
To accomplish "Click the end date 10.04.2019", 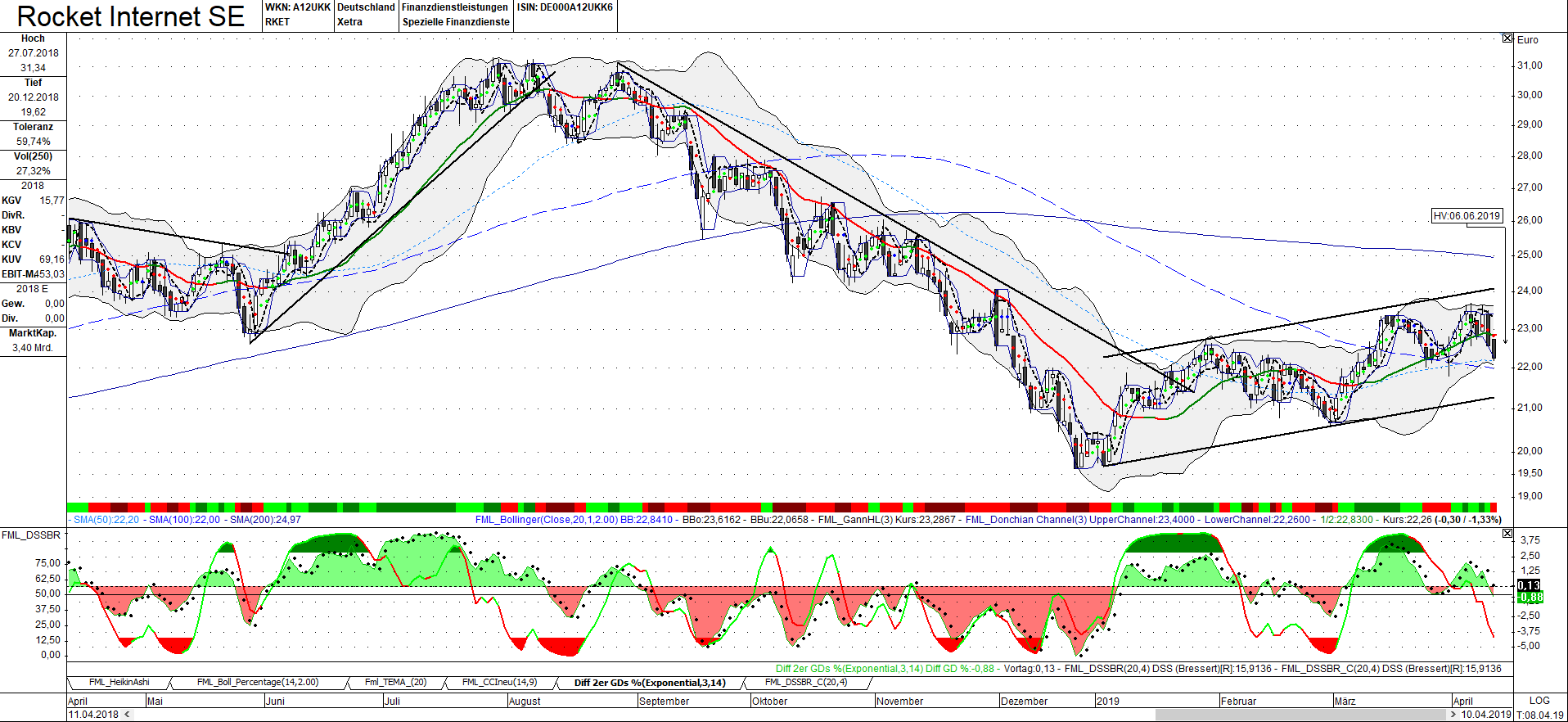I will click(x=1486, y=715).
